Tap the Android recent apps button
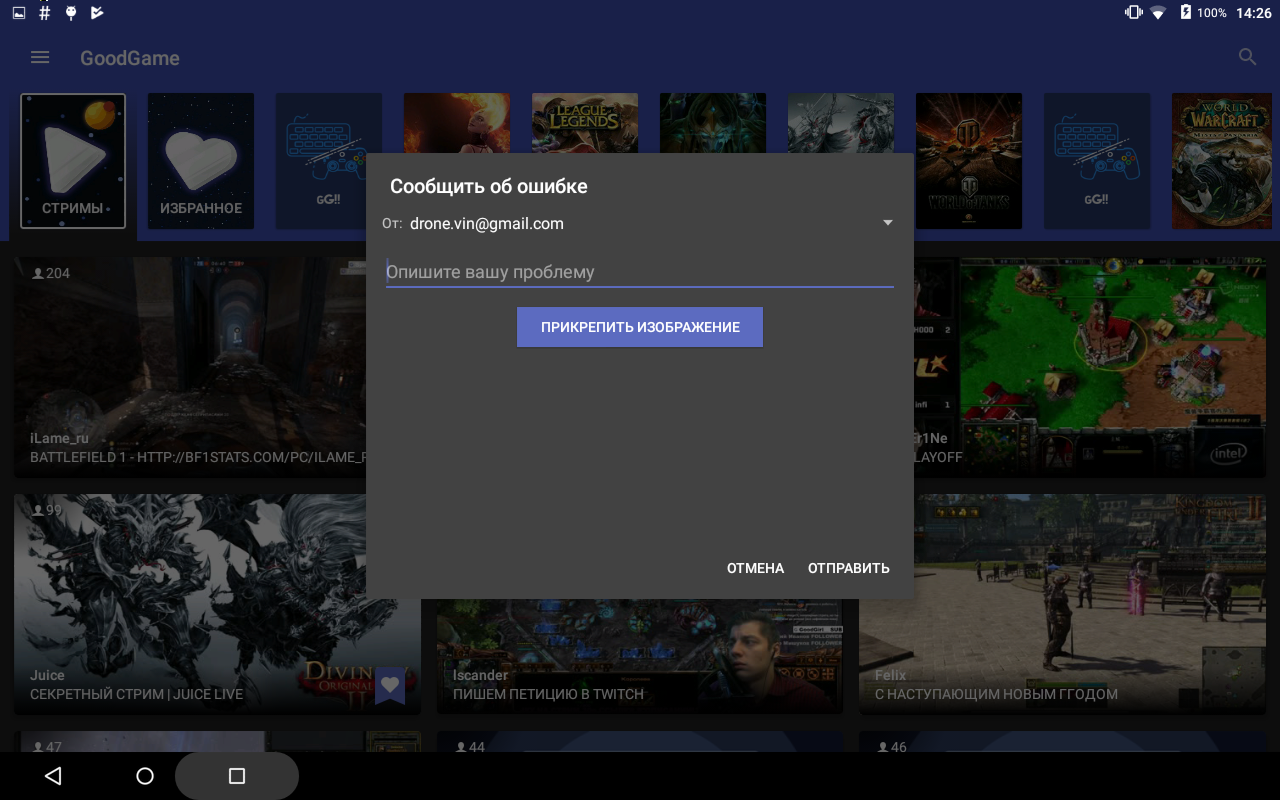Image resolution: width=1280 pixels, height=800 pixels. point(237,776)
